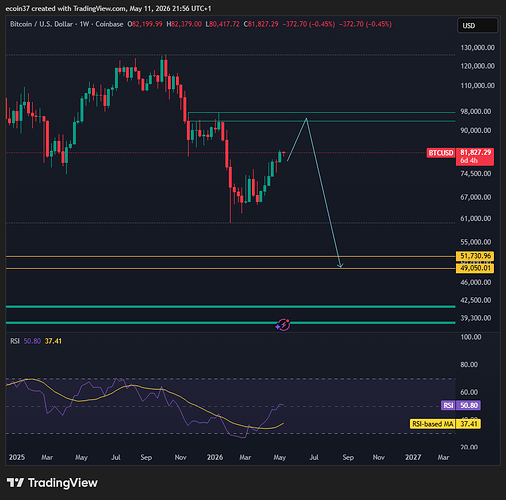Click the 110,000.00 price axis label
The width and height of the screenshot is (506, 500).
(x=477, y=86)
